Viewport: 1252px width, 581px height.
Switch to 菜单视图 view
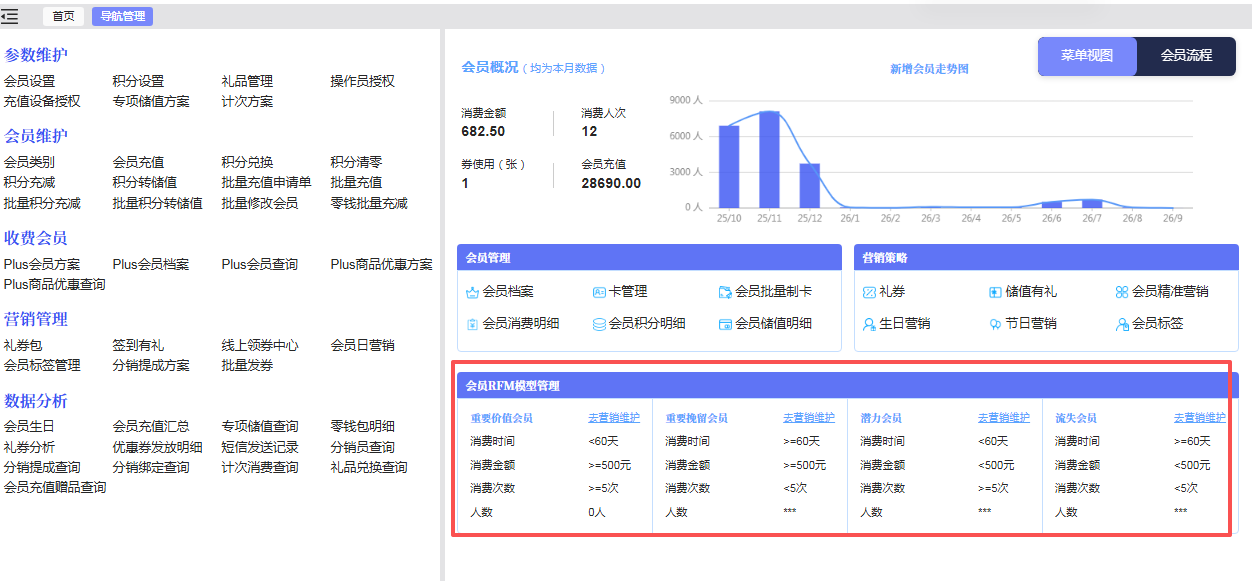point(1087,56)
